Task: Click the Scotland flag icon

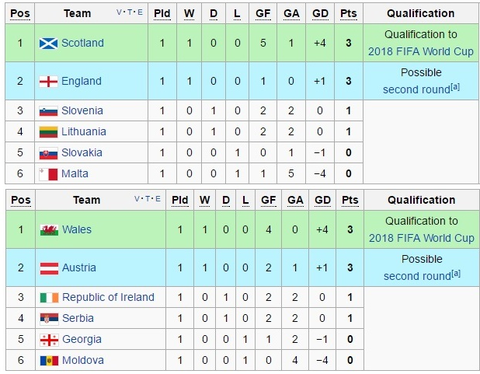Action: pyautogui.click(x=48, y=43)
